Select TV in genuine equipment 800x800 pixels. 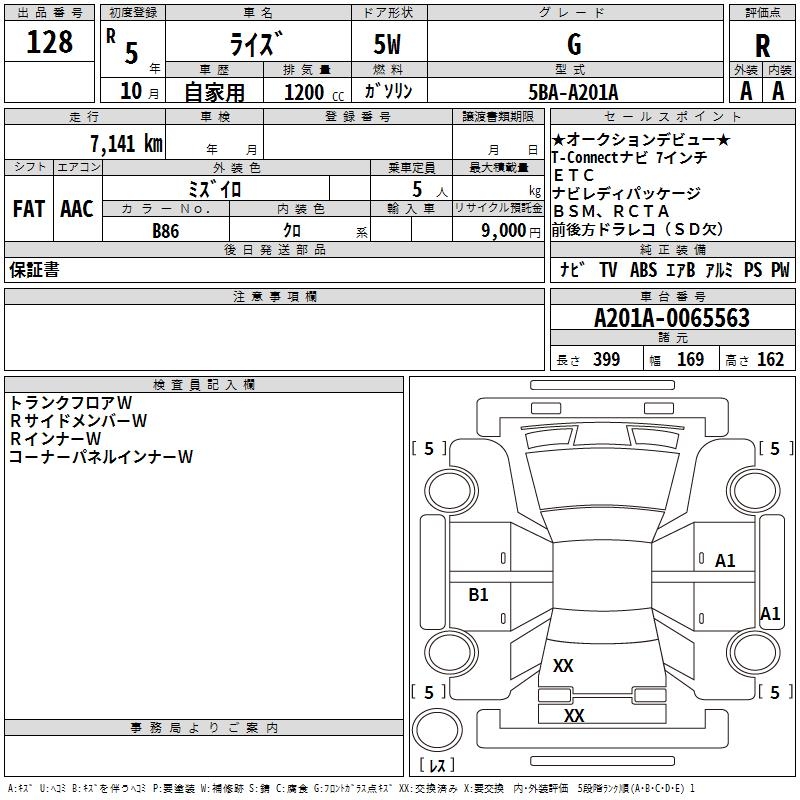(608, 269)
